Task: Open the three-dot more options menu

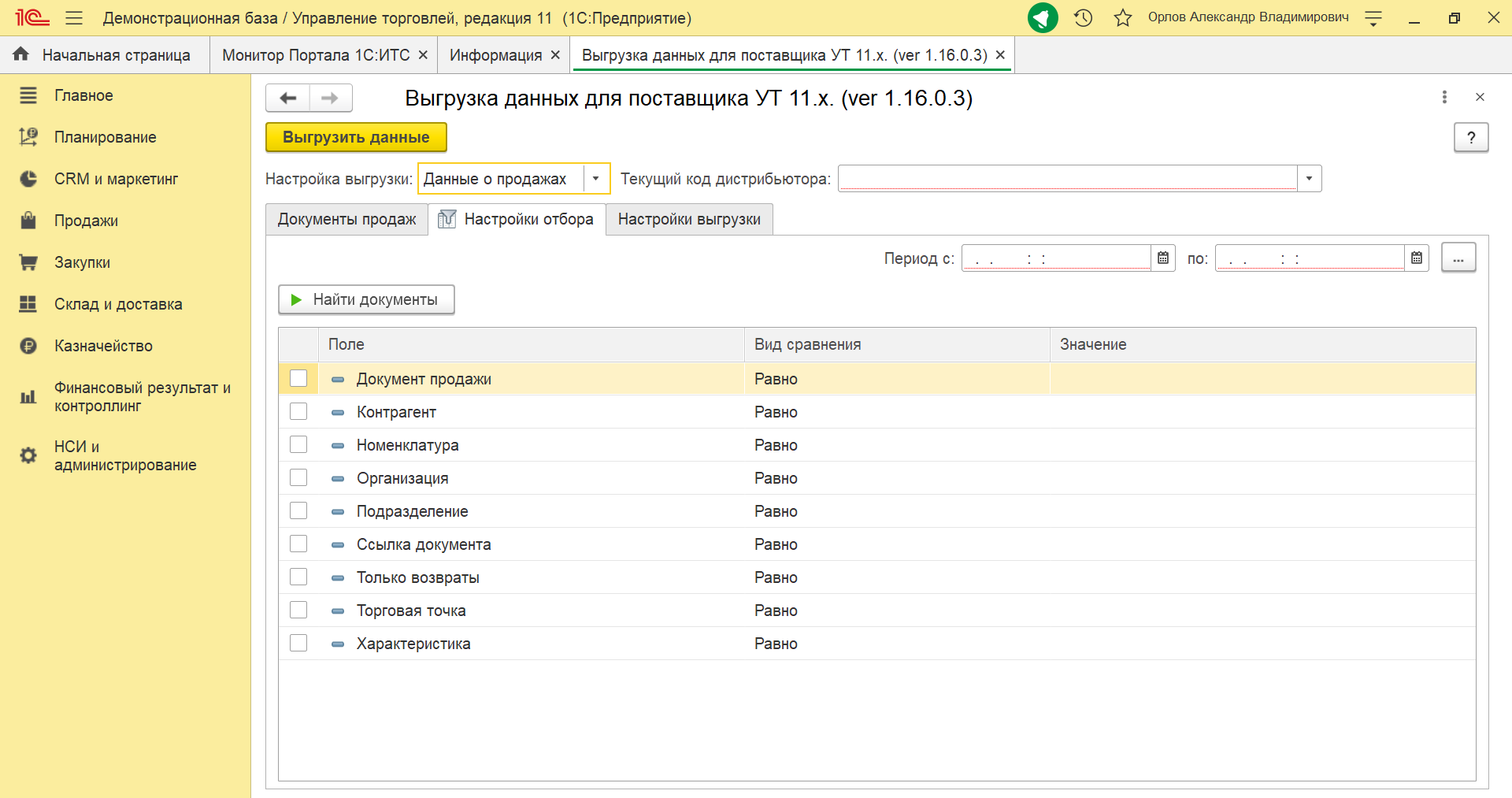Action: (1444, 97)
